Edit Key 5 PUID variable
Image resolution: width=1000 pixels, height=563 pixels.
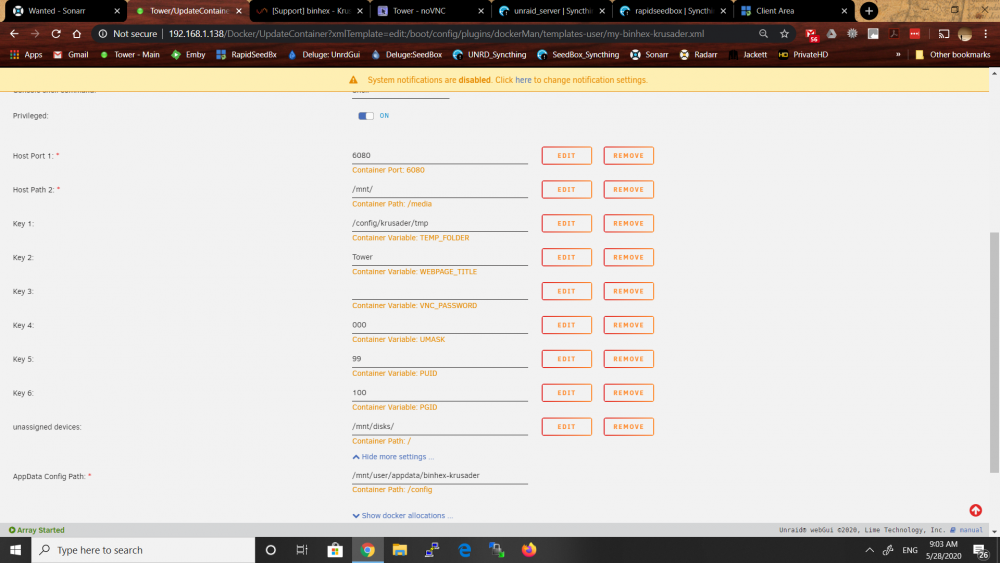(x=566, y=358)
